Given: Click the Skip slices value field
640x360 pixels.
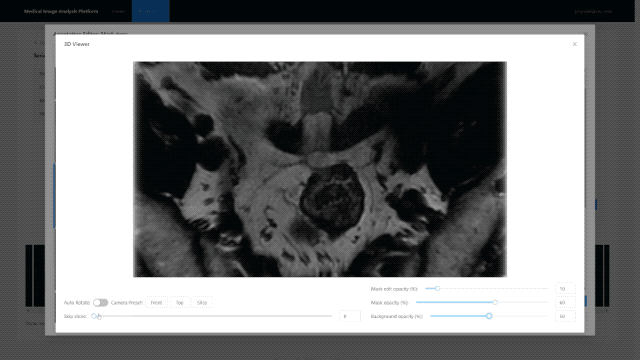Looking at the screenshot, I should [x=349, y=316].
